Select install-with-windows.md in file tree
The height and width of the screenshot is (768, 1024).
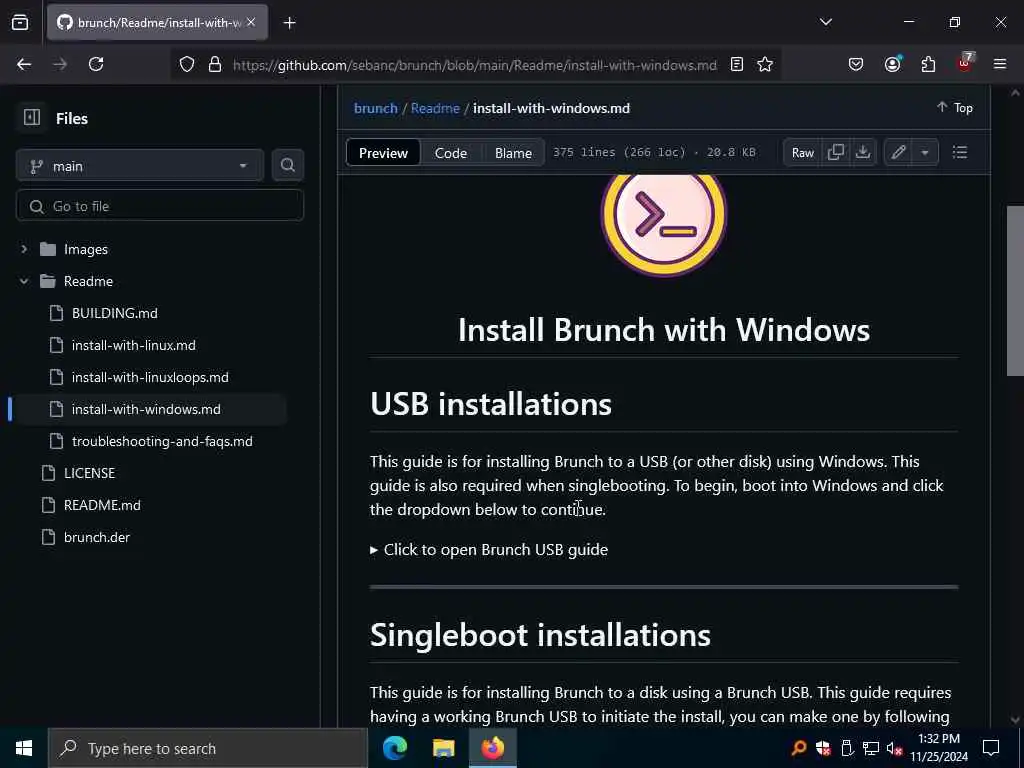click(146, 409)
